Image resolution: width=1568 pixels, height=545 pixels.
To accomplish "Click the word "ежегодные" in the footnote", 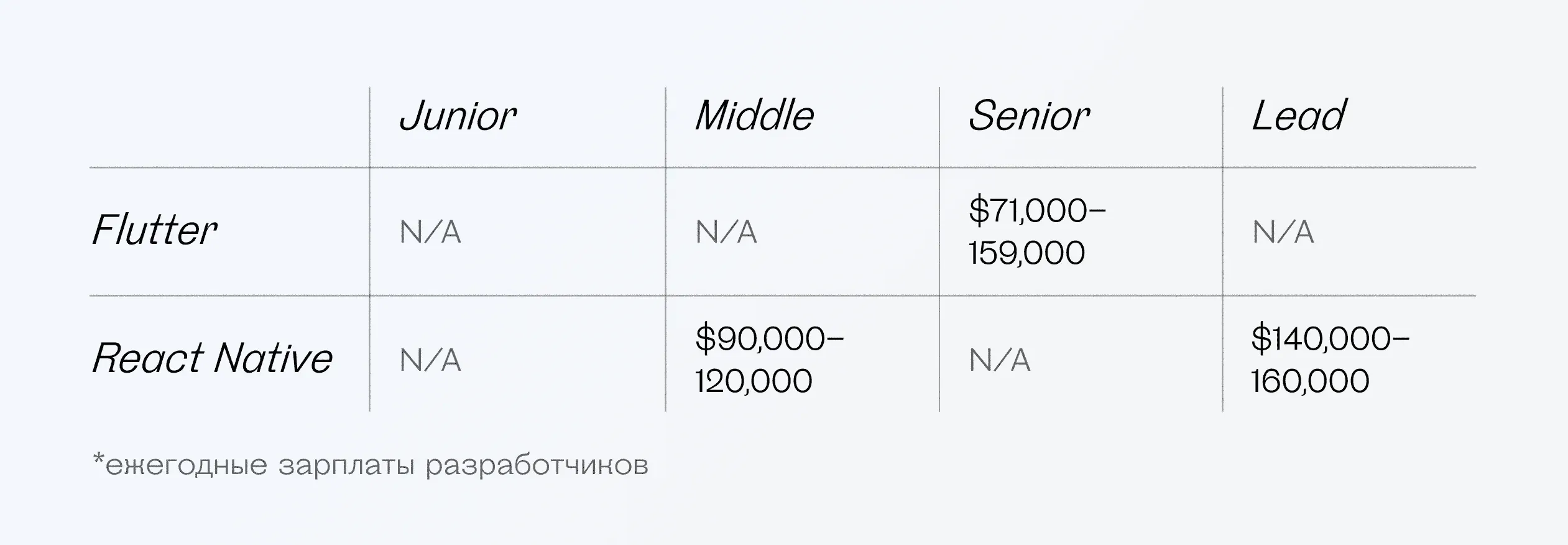I will [187, 465].
